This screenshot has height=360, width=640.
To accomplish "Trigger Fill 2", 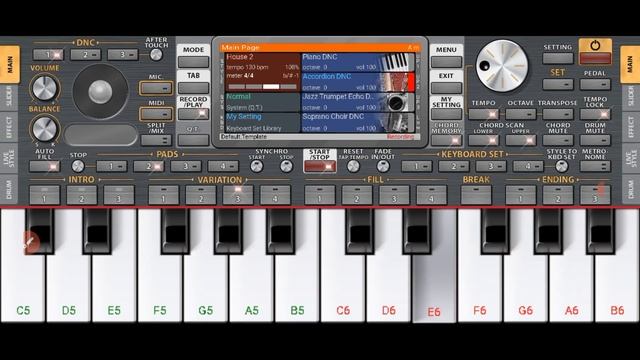I will [357, 195].
